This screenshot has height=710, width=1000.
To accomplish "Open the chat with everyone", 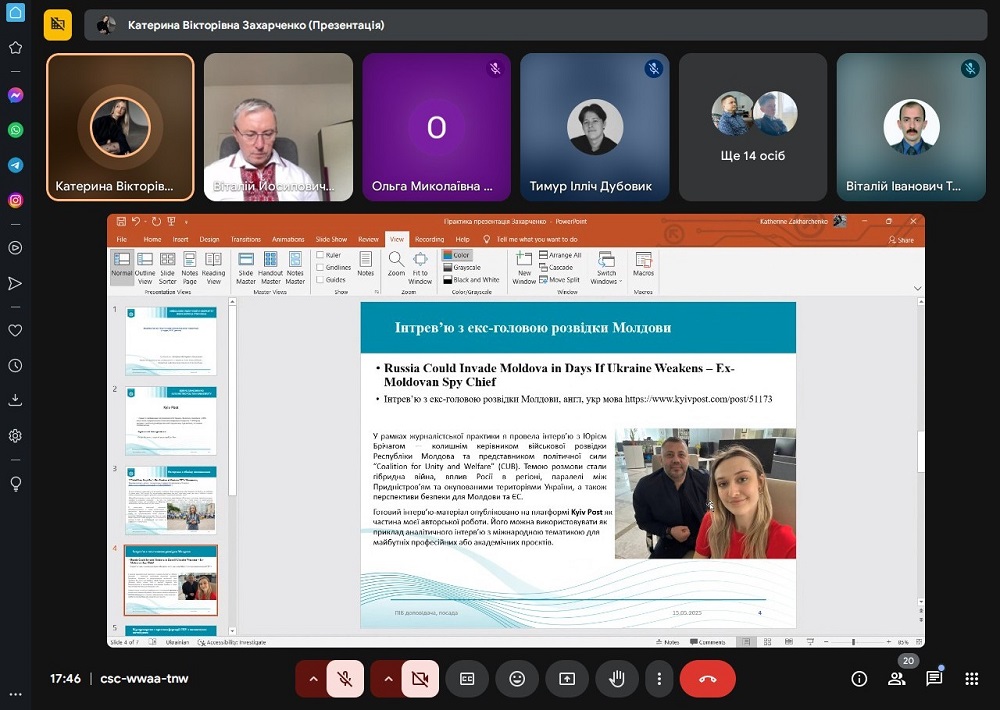I will [934, 679].
